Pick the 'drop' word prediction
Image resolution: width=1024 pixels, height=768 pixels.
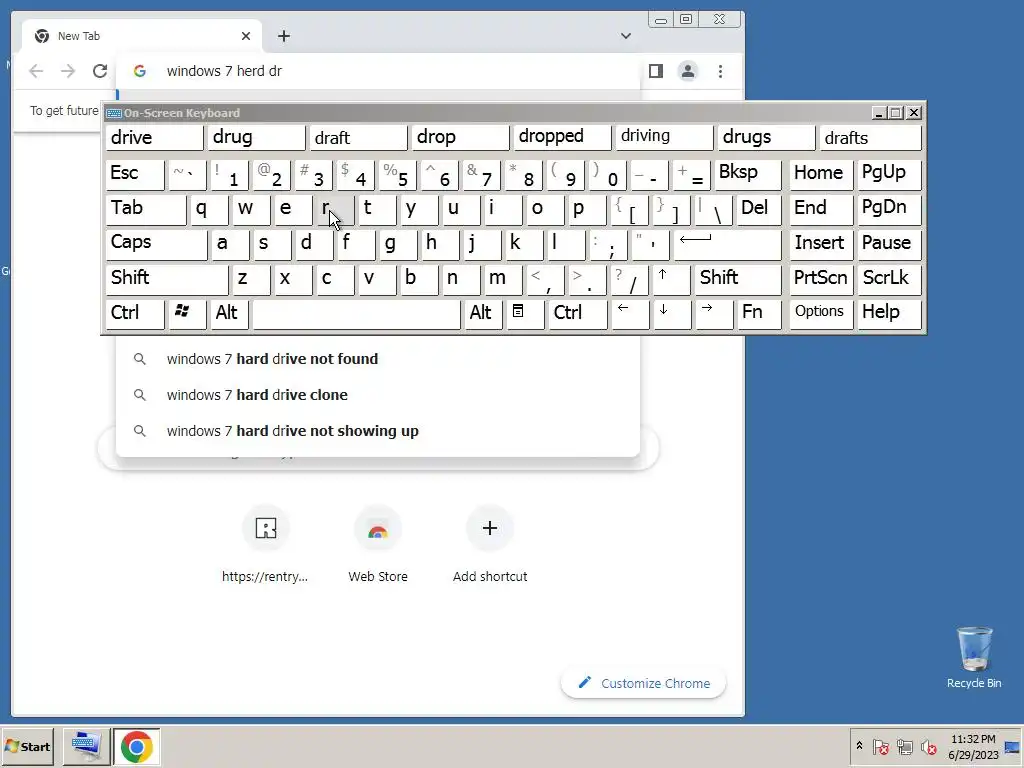[460, 137]
